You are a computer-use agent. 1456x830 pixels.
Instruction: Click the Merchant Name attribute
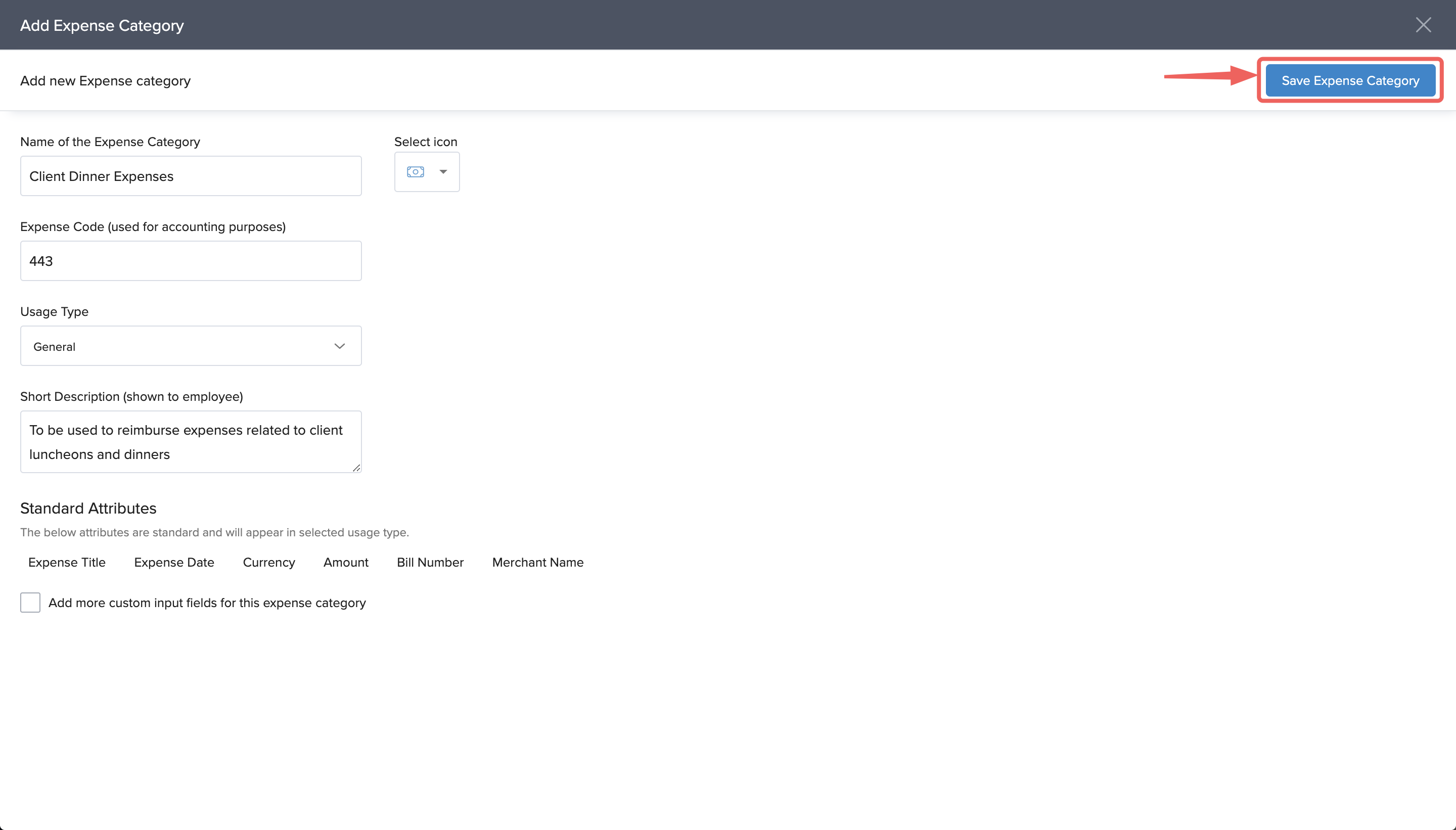click(537, 562)
